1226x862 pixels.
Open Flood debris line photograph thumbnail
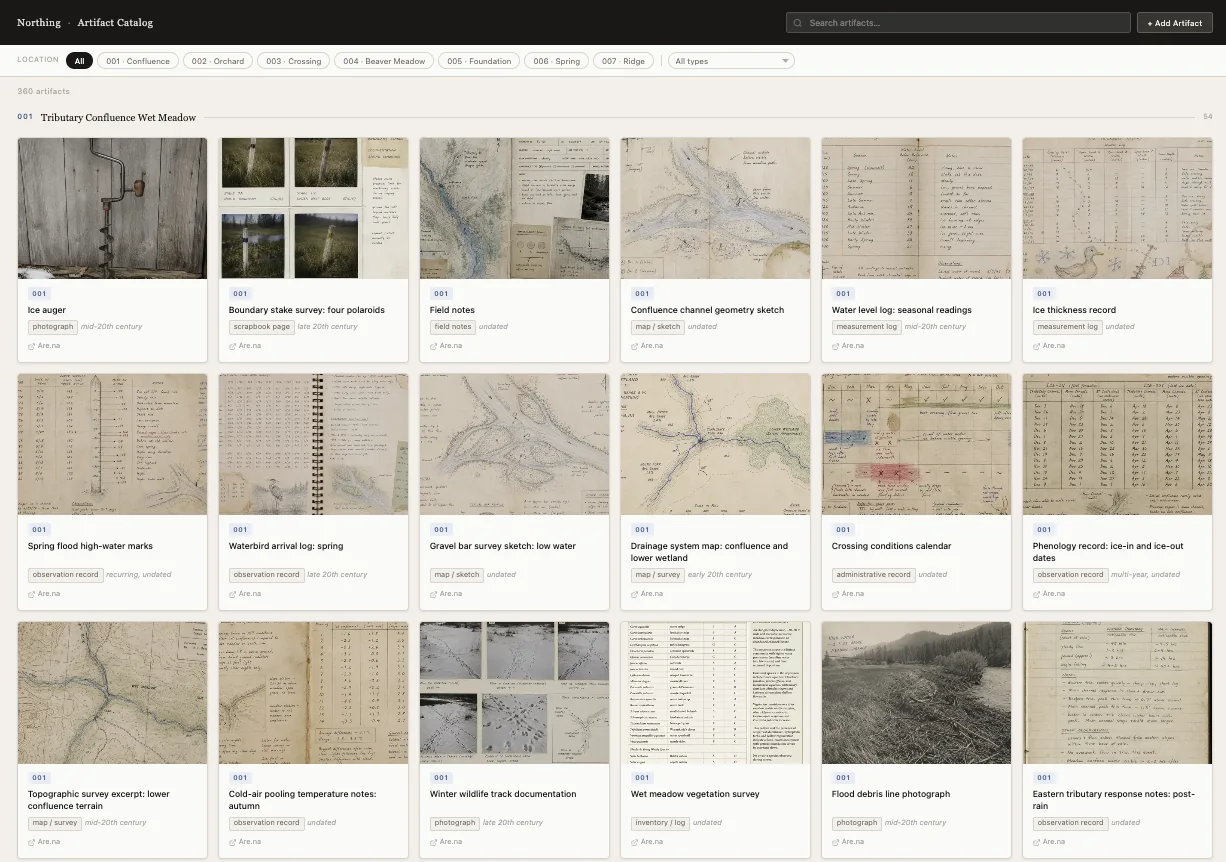(x=916, y=692)
